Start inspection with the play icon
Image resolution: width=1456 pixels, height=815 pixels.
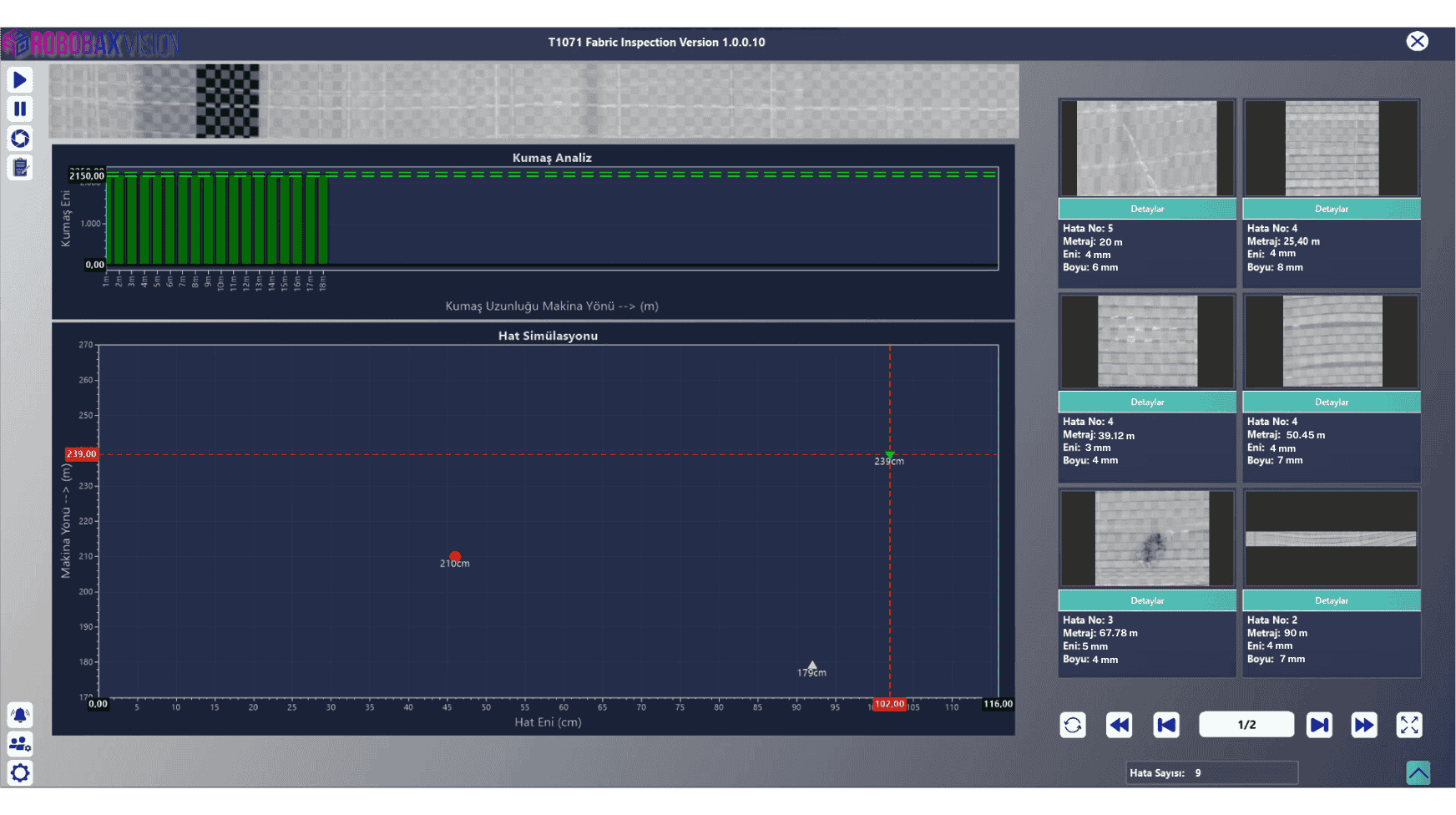click(20, 79)
